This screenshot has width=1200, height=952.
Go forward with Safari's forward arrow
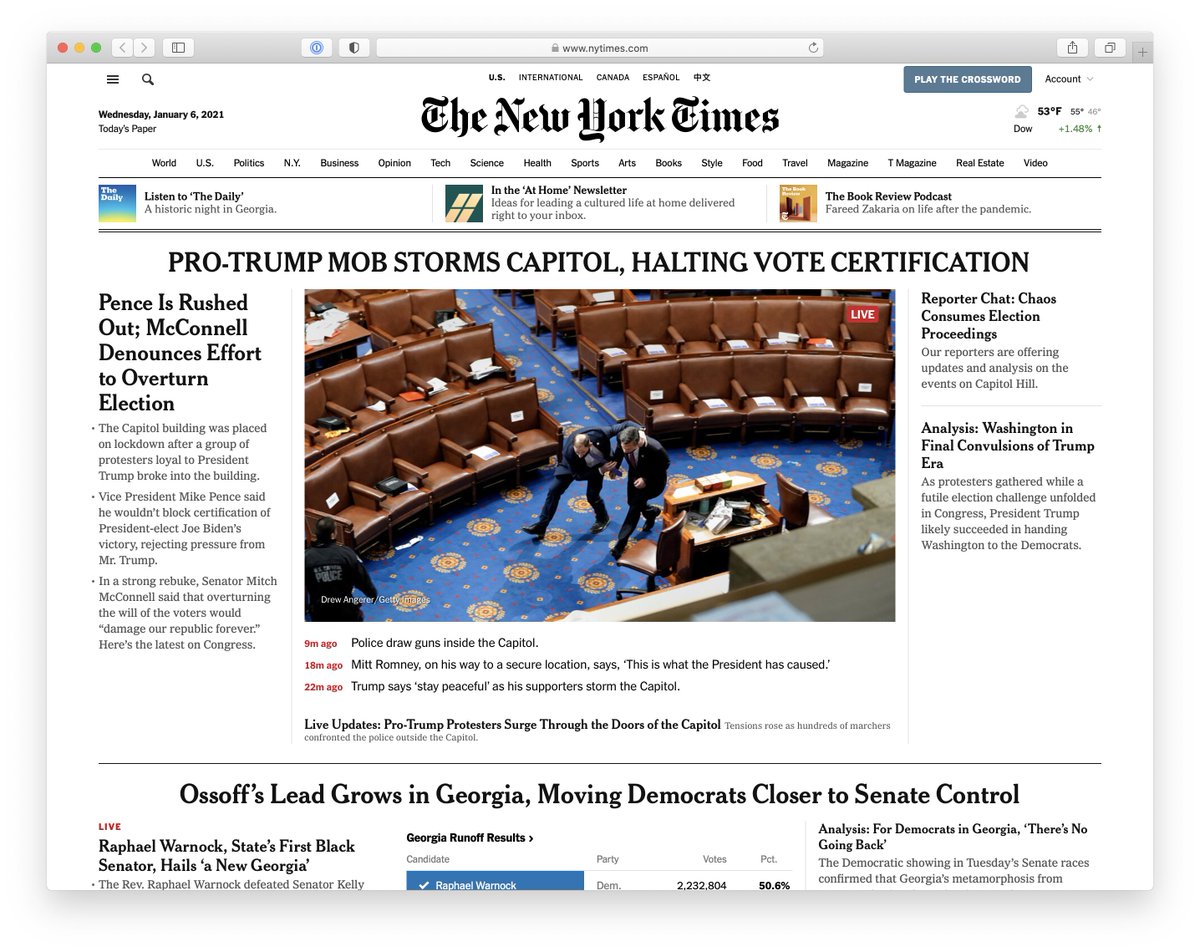click(145, 47)
